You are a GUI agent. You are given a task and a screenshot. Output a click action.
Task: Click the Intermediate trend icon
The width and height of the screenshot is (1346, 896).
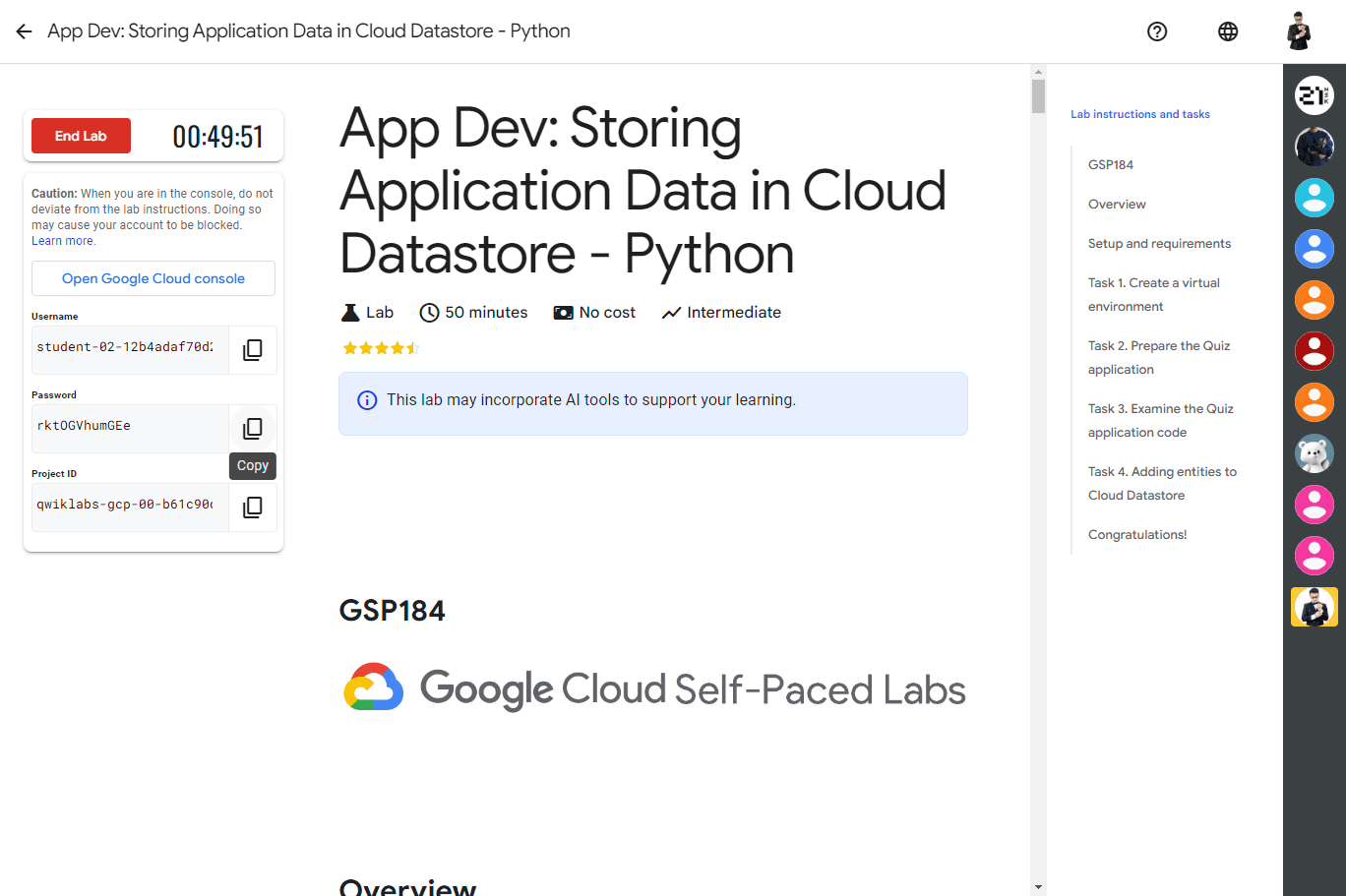(x=671, y=313)
